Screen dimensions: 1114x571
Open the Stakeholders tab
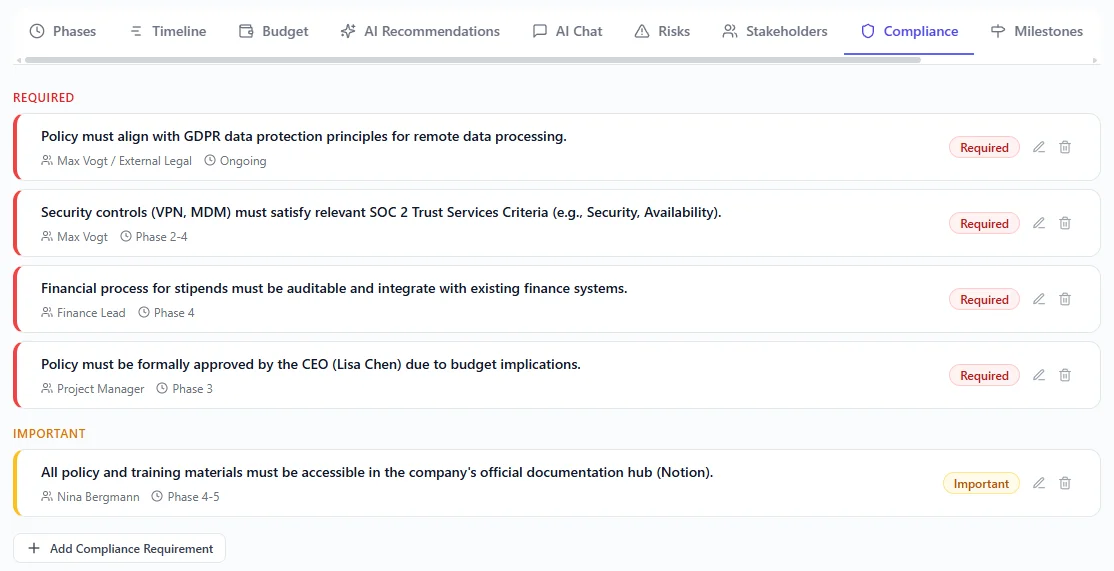(775, 31)
